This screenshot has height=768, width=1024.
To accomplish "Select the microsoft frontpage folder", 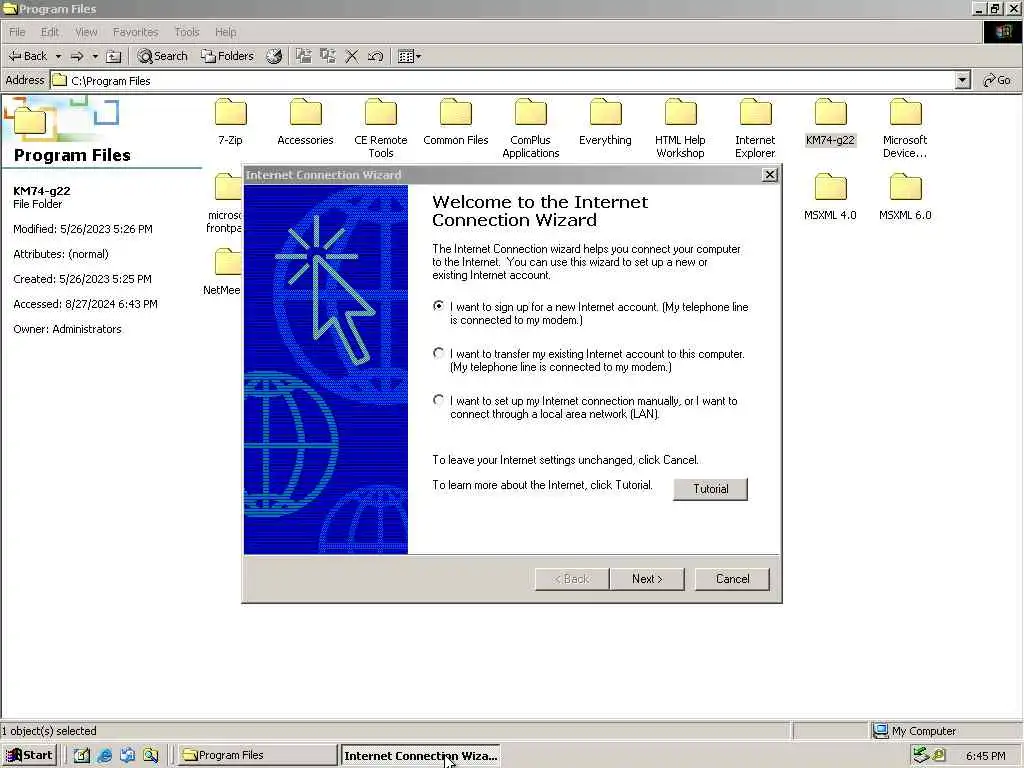I will pos(225,203).
